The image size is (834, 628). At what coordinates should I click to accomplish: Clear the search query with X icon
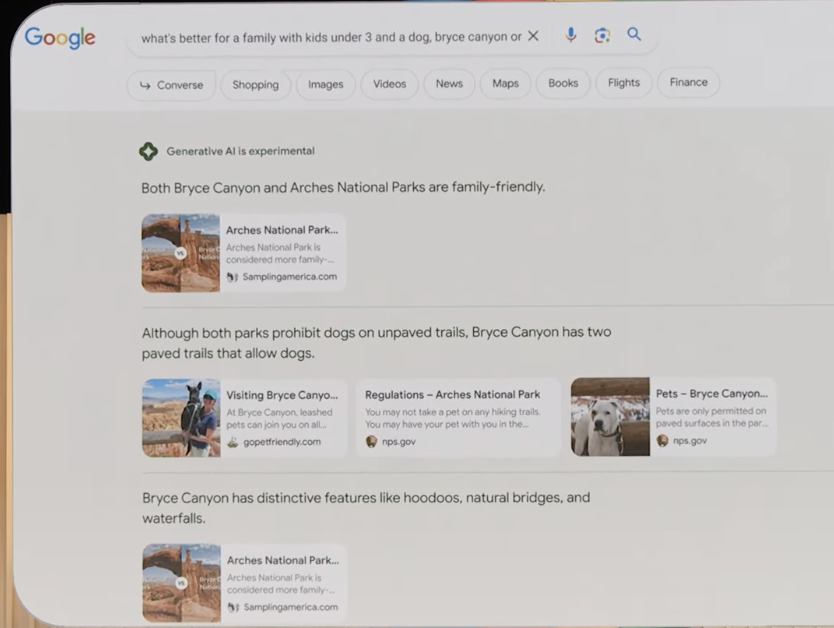533,36
